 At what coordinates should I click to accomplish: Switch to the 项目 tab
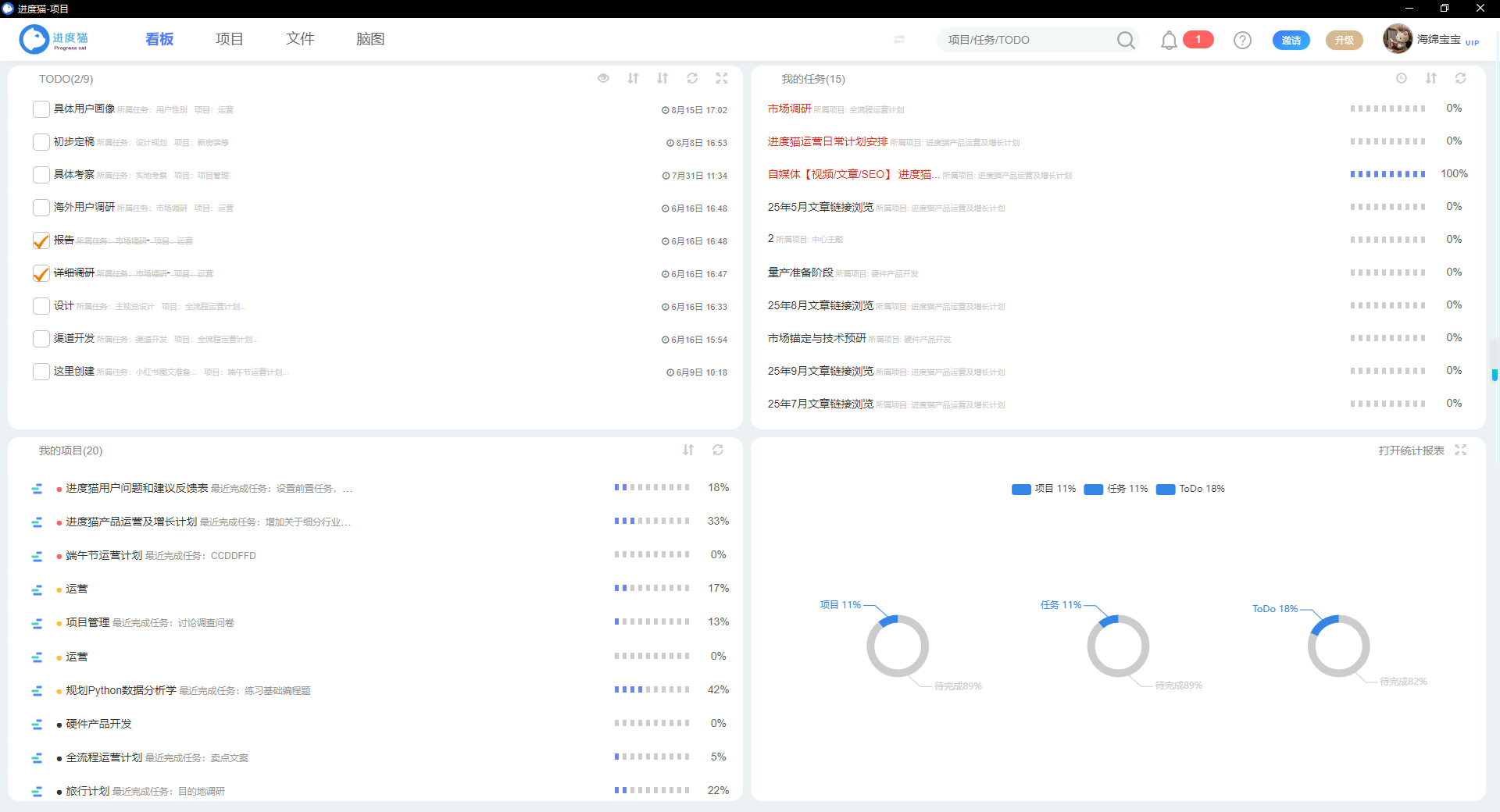(x=229, y=38)
